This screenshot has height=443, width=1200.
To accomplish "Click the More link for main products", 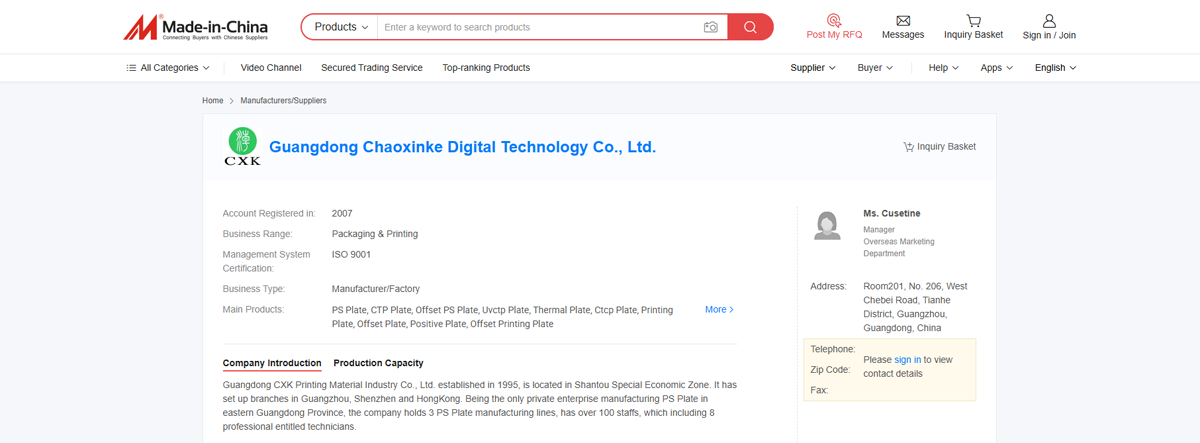I will click(x=719, y=310).
